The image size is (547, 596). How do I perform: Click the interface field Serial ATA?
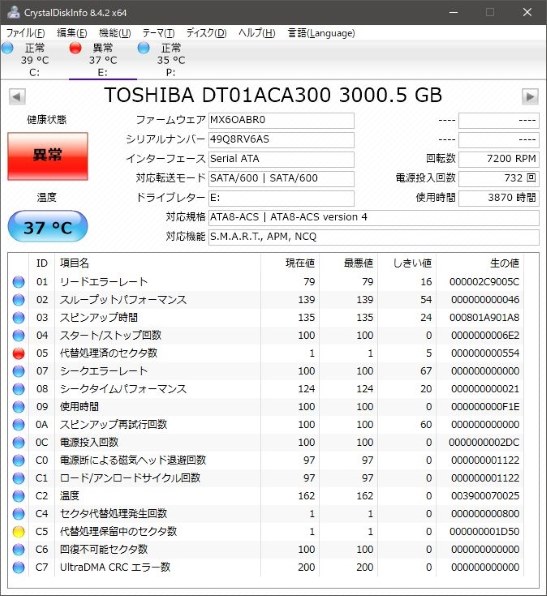[x=281, y=159]
